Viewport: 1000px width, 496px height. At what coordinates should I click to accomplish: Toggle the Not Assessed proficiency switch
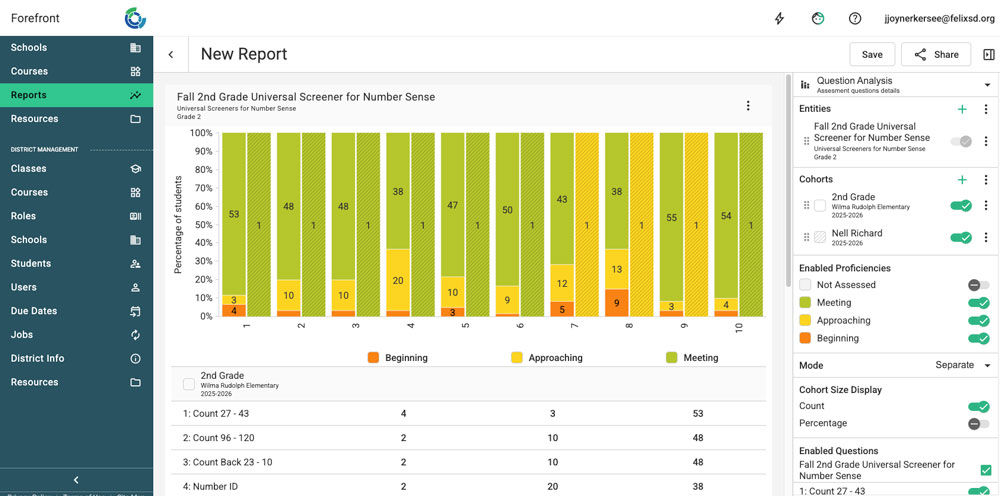coord(977,285)
